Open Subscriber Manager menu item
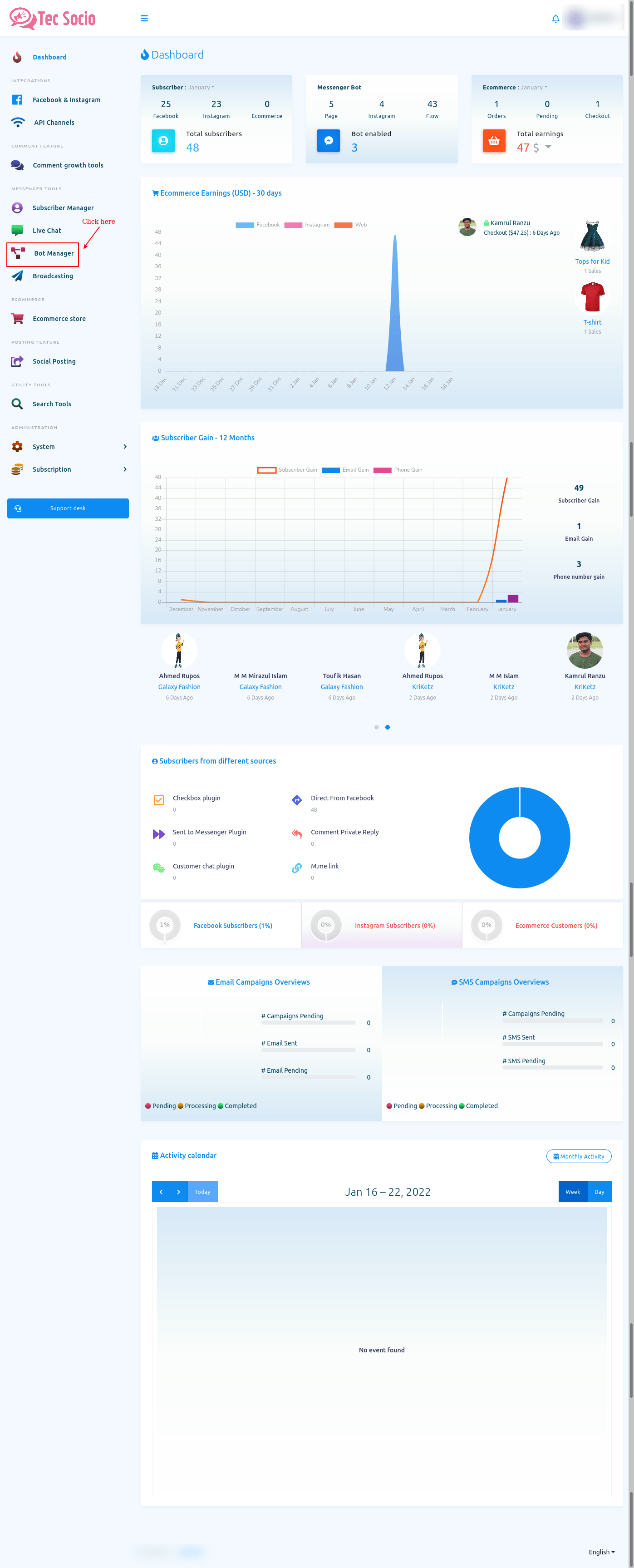This screenshot has width=634, height=1568. 63,207
